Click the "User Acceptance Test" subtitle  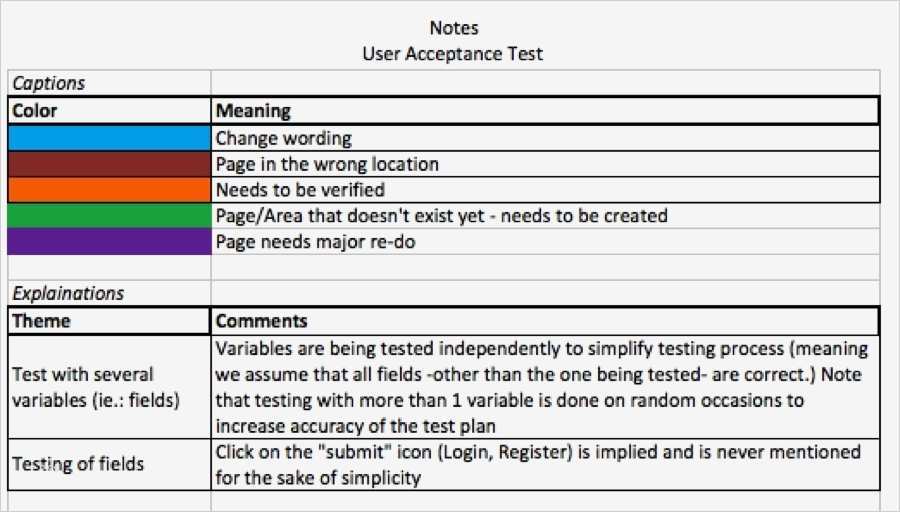point(452,53)
